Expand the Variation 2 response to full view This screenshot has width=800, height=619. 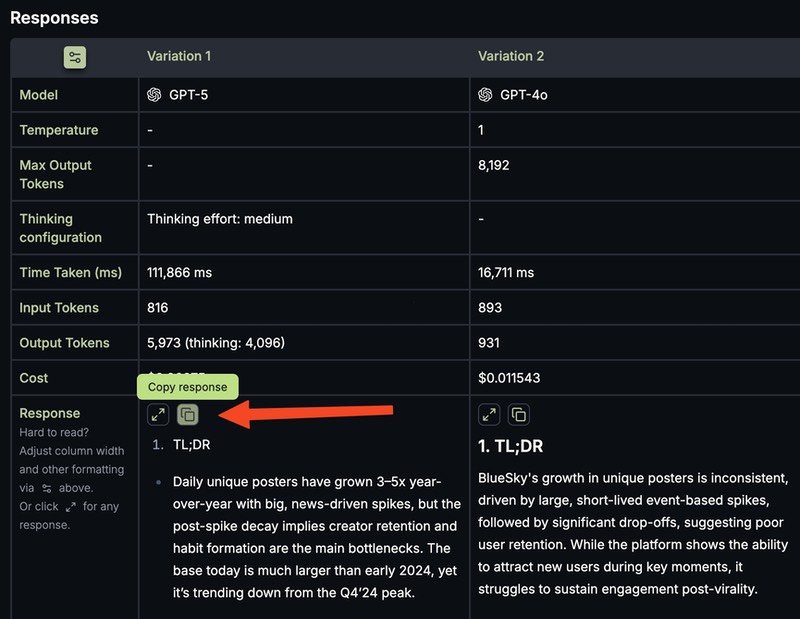coord(489,414)
